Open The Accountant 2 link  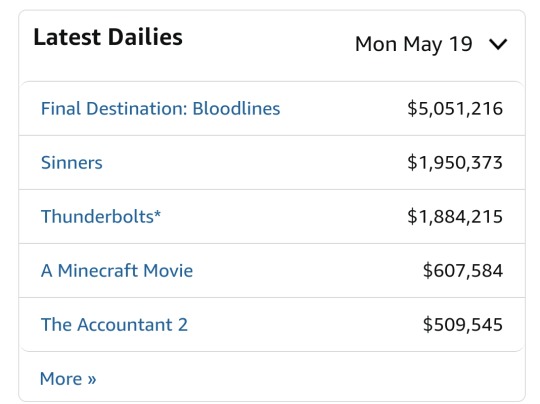pyautogui.click(x=114, y=325)
